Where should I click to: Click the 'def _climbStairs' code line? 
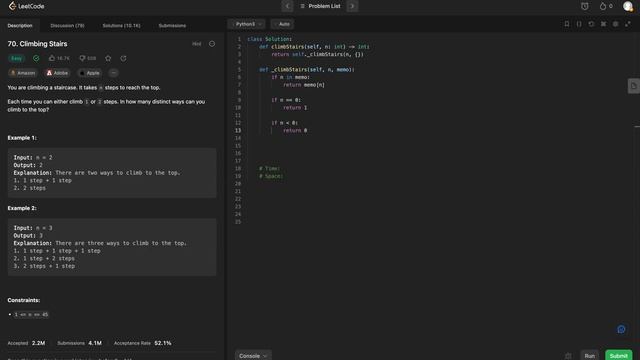tap(307, 70)
